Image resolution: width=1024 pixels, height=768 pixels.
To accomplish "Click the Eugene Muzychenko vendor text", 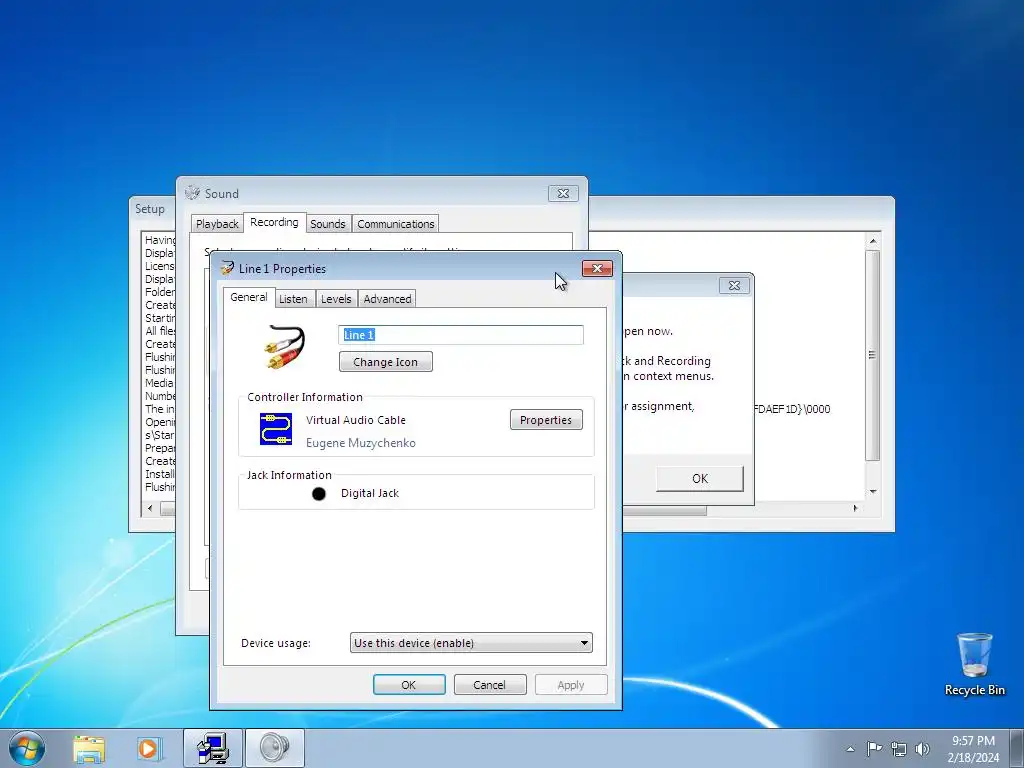I will click(x=360, y=443).
